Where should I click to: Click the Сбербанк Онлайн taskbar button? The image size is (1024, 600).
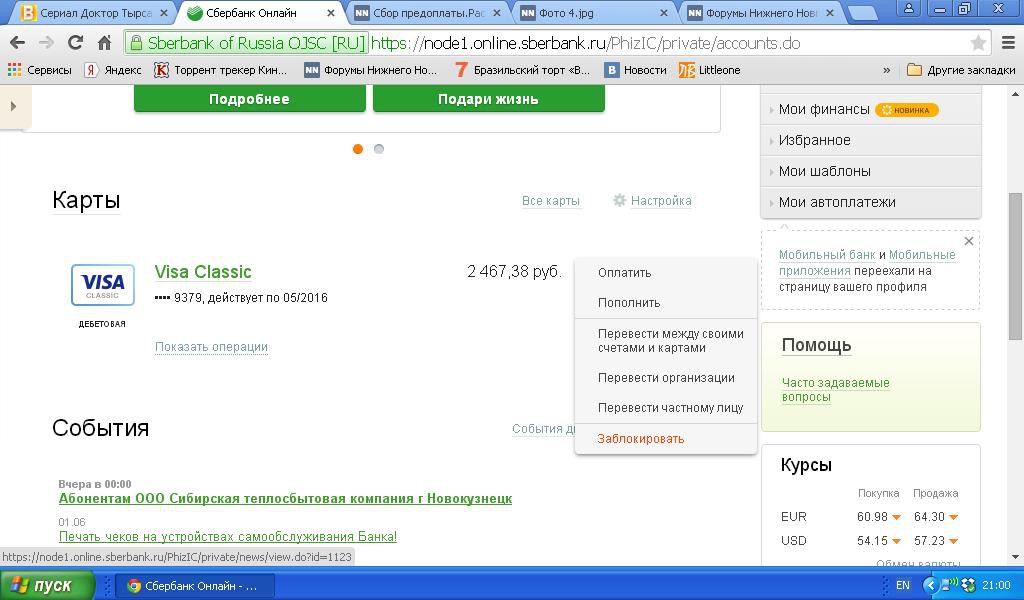click(195, 586)
